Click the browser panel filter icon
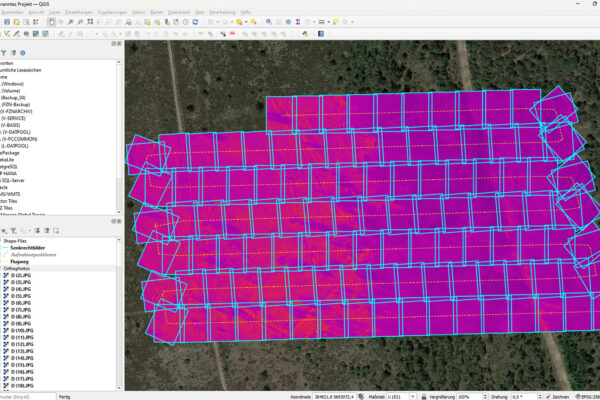Viewport: 600px width, 400px height. [3, 53]
